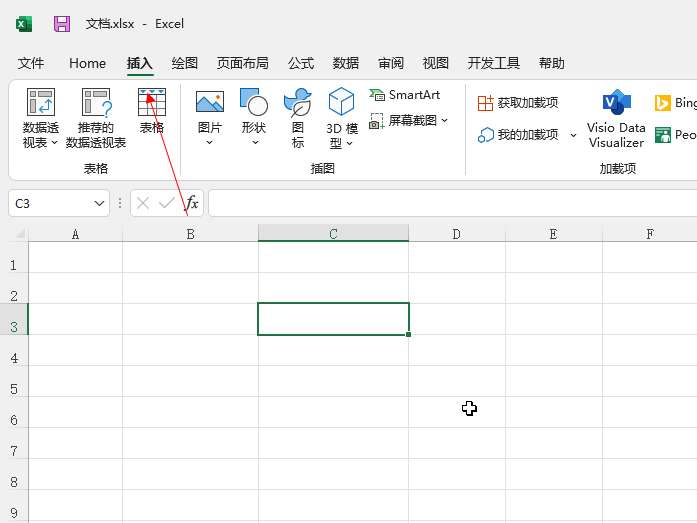Image resolution: width=697 pixels, height=523 pixels.
Task: Select column D header
Action: pos(457,234)
